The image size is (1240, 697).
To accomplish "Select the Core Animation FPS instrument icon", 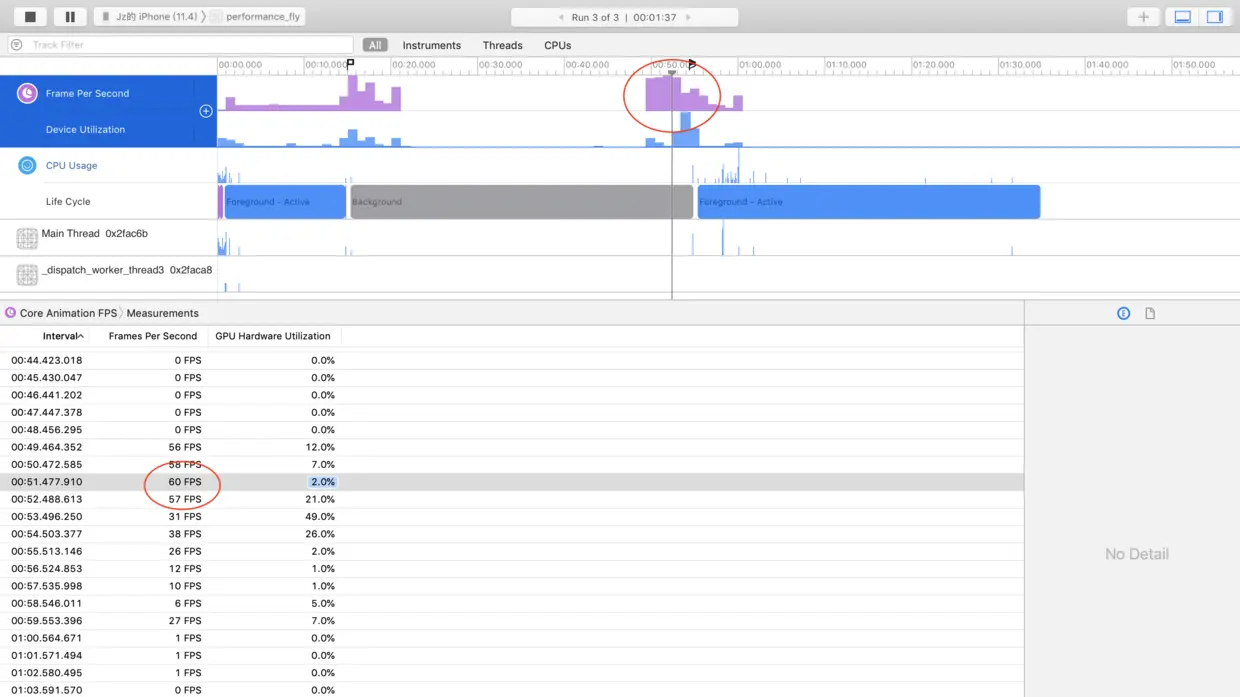I will click(x=27, y=93).
